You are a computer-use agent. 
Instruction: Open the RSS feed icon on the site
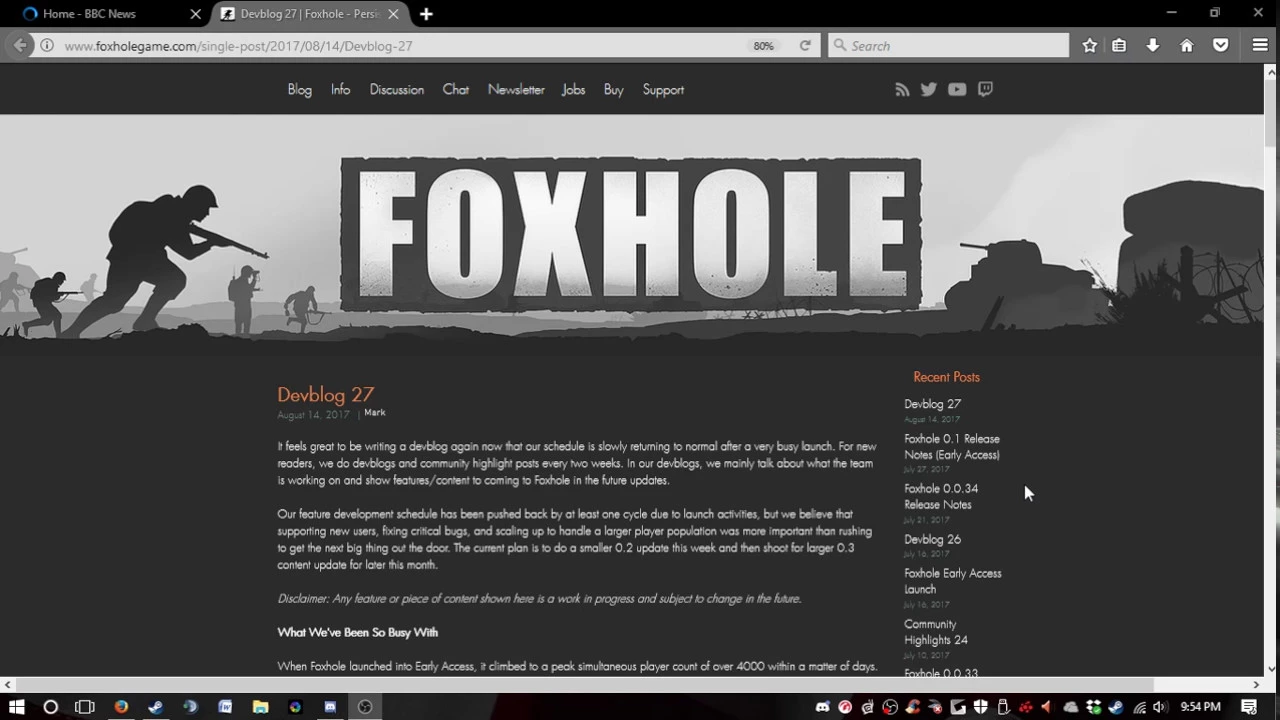[x=902, y=89]
